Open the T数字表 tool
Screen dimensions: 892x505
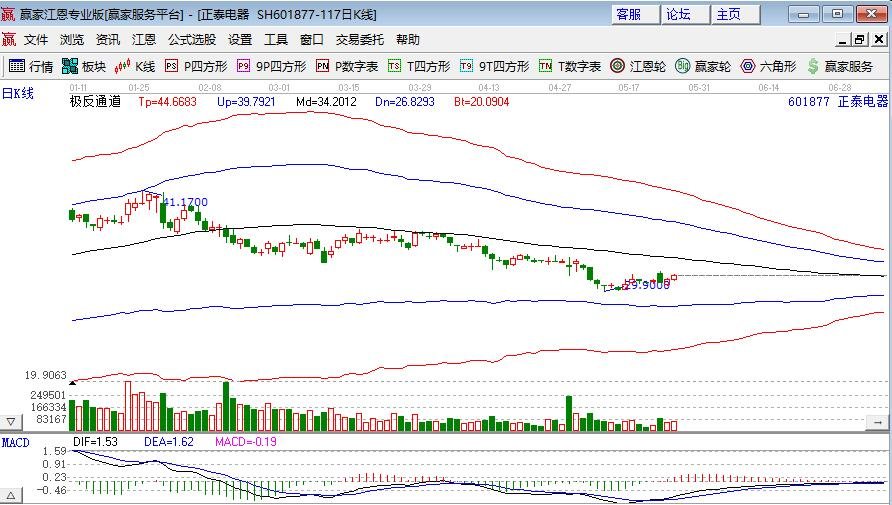point(570,67)
